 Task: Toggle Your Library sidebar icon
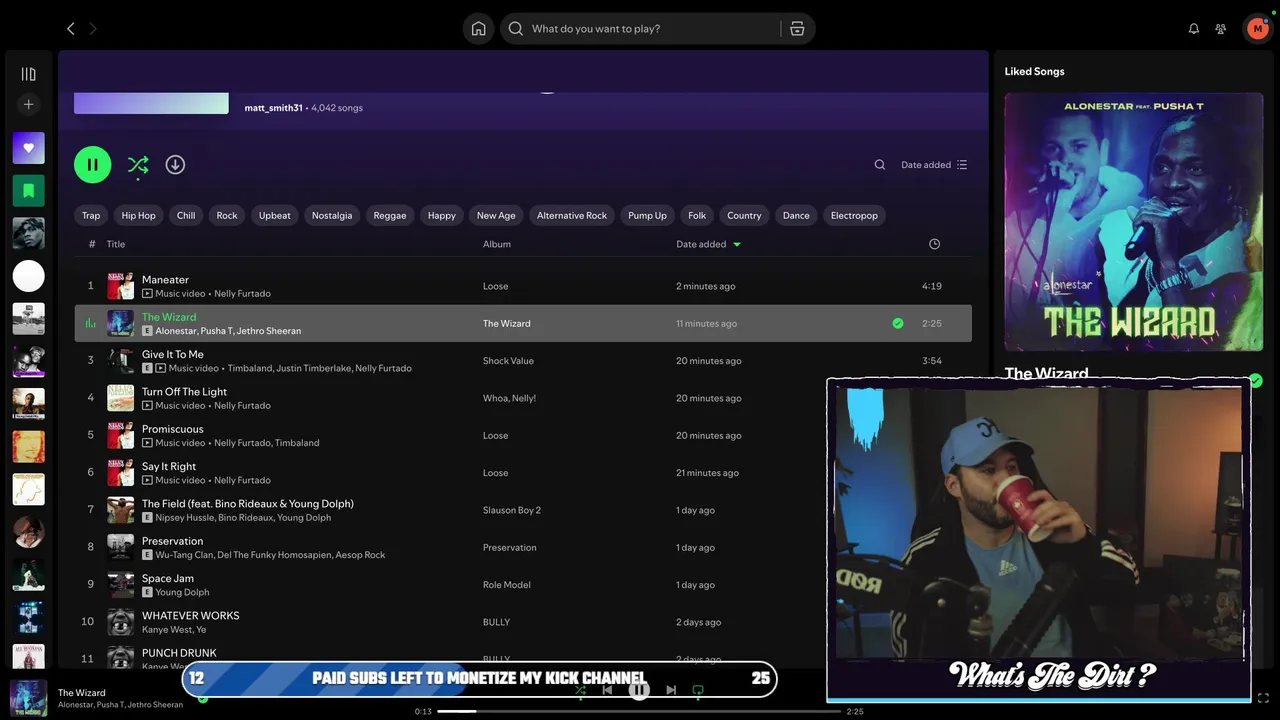(28, 74)
